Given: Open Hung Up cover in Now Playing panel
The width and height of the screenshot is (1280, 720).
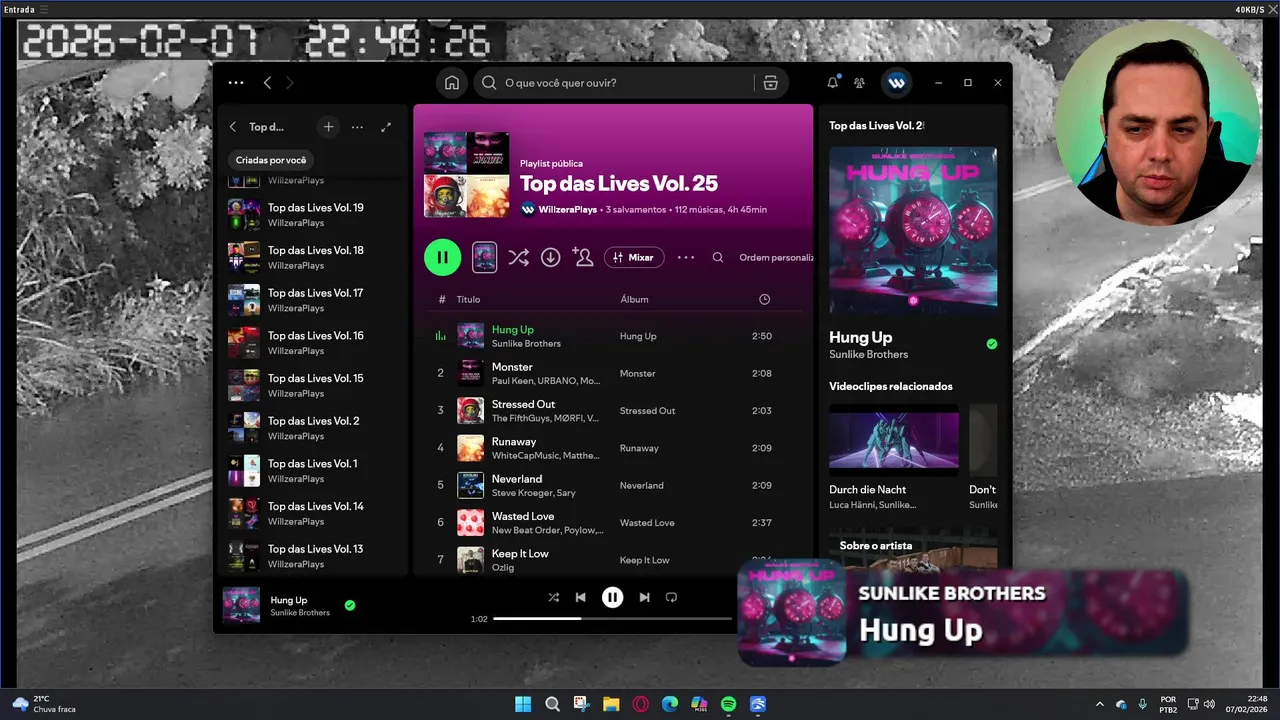Looking at the screenshot, I should (x=913, y=231).
